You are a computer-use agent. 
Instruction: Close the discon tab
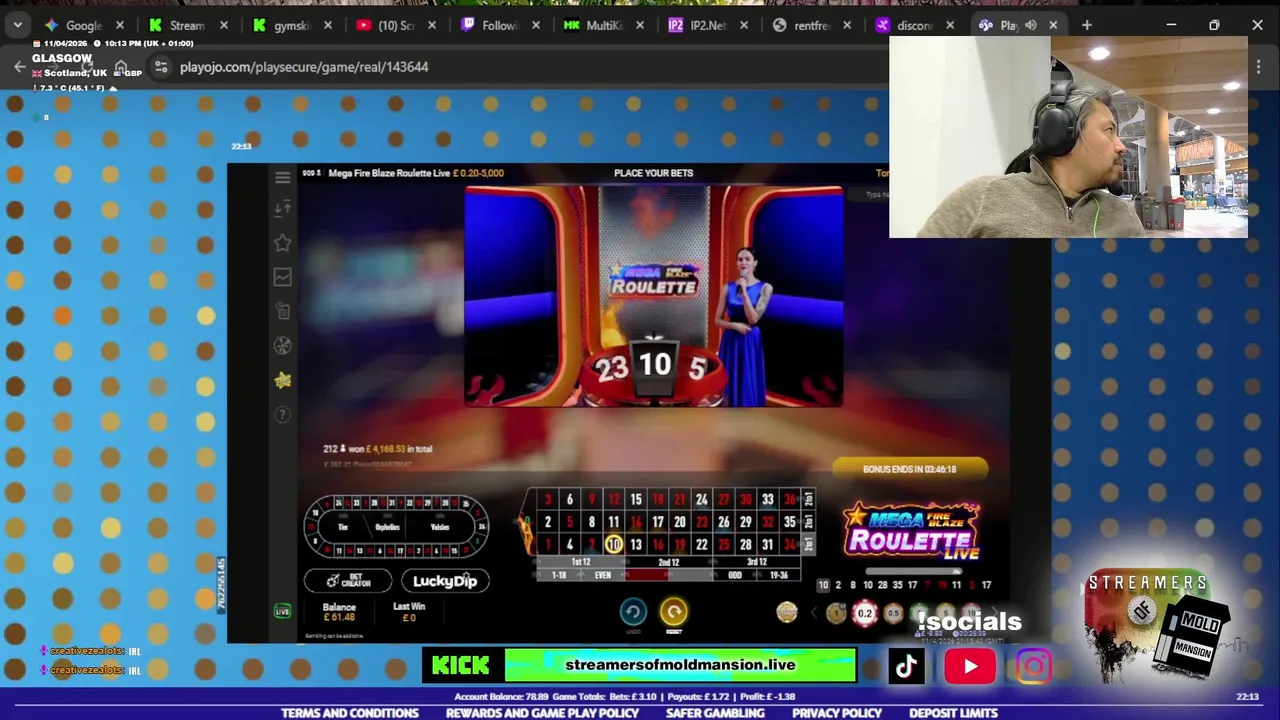point(950,25)
